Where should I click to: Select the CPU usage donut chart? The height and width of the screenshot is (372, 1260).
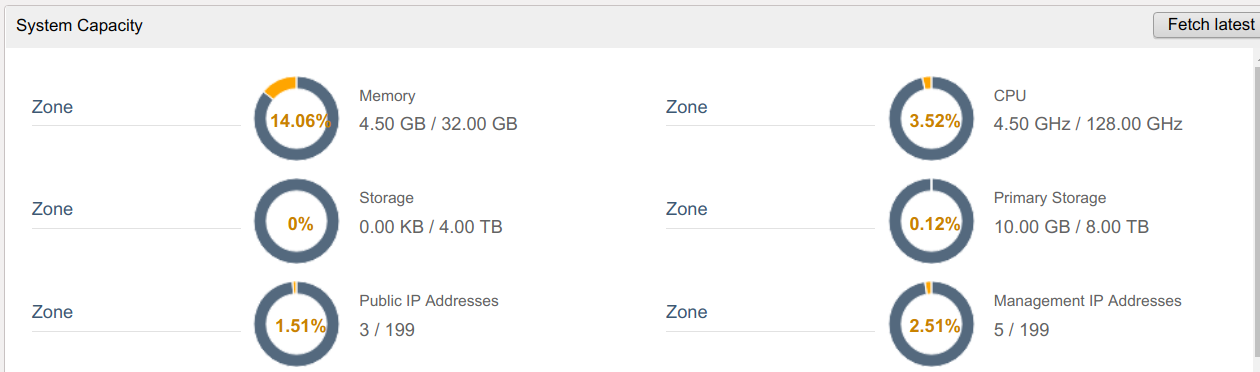[x=932, y=120]
